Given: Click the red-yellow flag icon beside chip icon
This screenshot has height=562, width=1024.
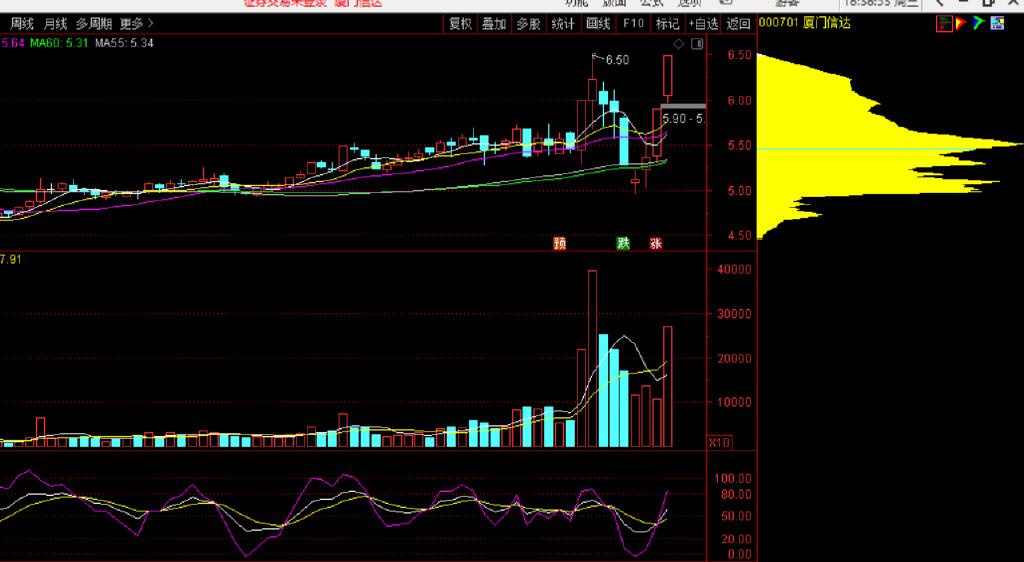Looking at the screenshot, I should (x=961, y=23).
